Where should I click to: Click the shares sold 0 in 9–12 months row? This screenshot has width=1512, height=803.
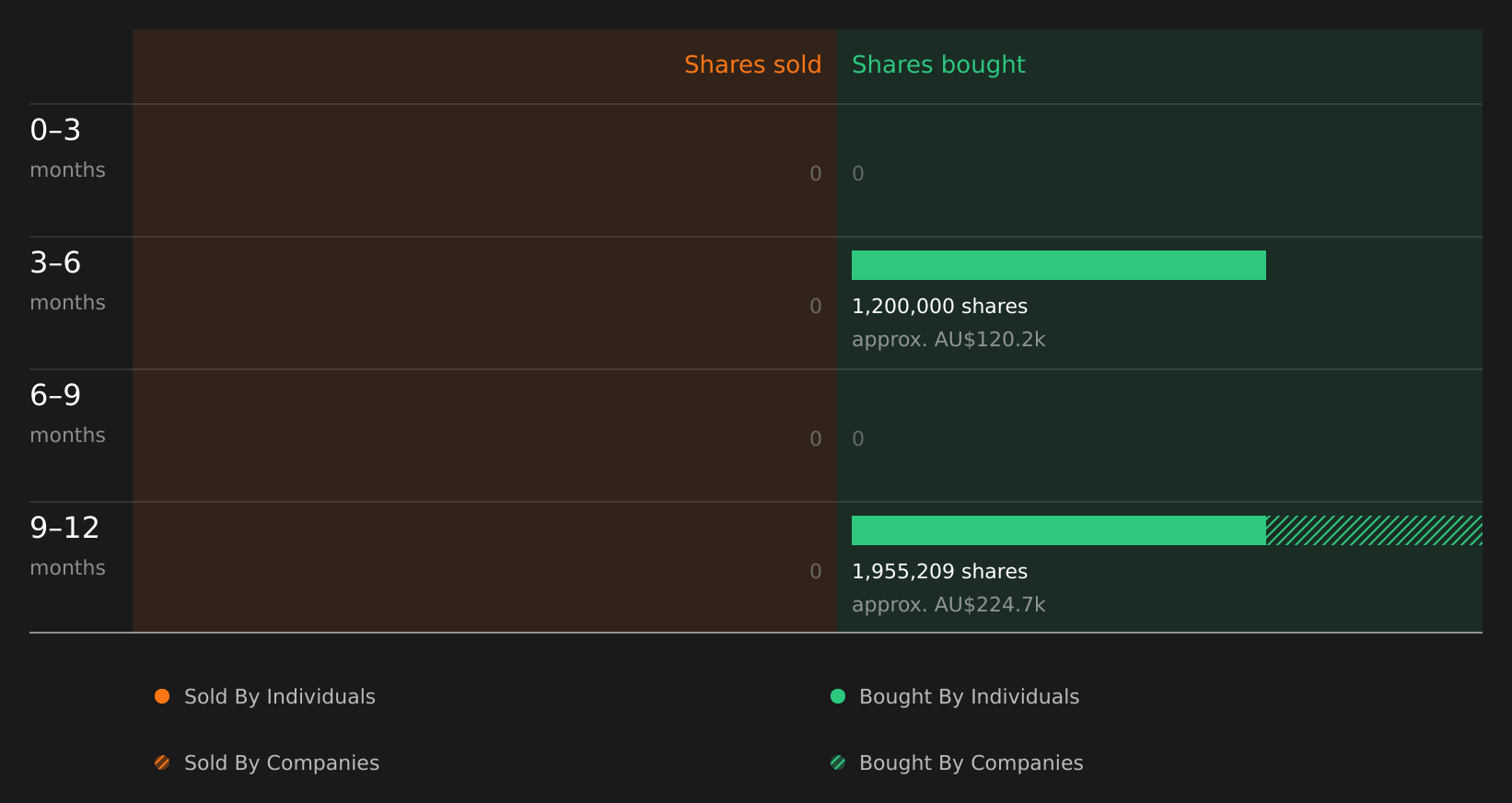[x=816, y=572]
